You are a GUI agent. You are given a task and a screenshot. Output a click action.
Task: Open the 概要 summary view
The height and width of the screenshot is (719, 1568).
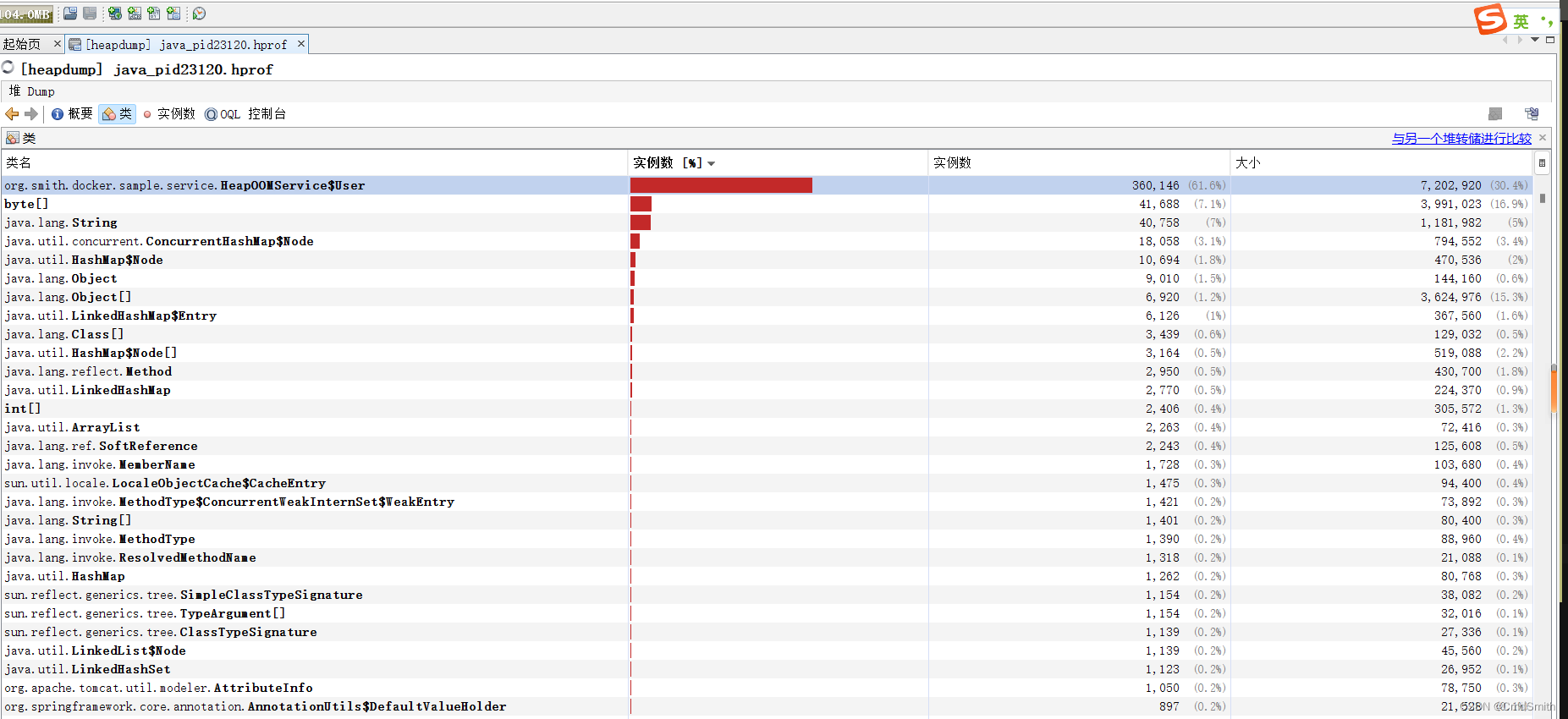(x=72, y=113)
